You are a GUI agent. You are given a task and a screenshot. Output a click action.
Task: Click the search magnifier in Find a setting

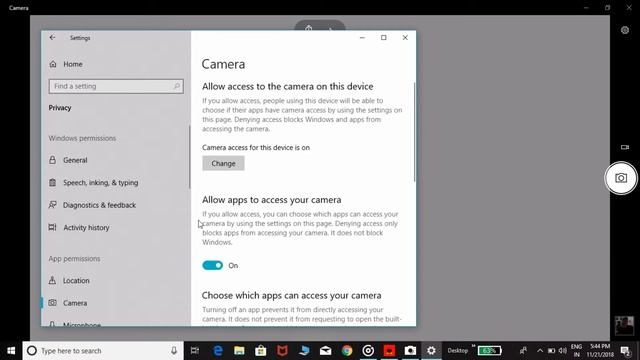point(177,86)
